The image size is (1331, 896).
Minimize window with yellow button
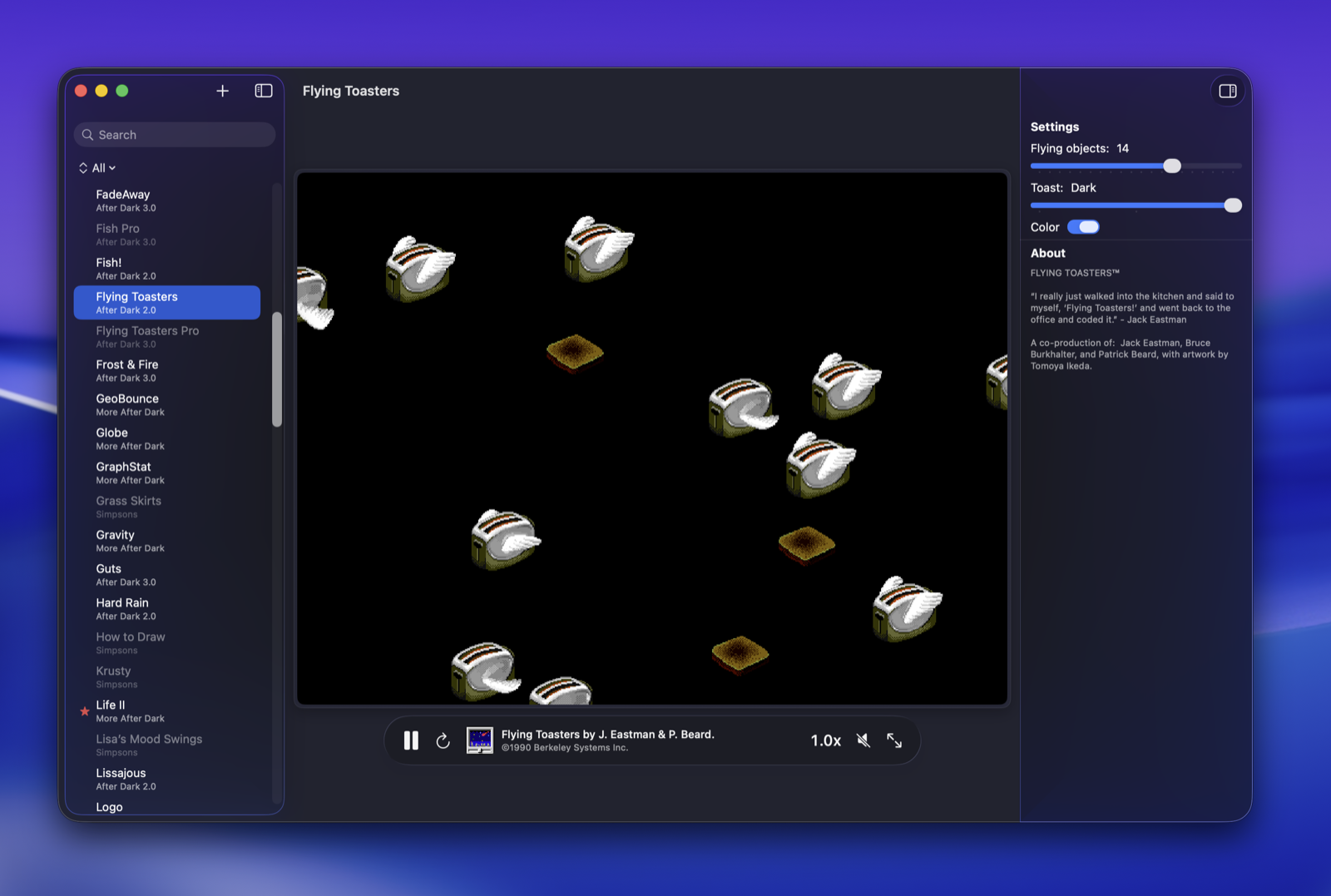click(x=101, y=91)
